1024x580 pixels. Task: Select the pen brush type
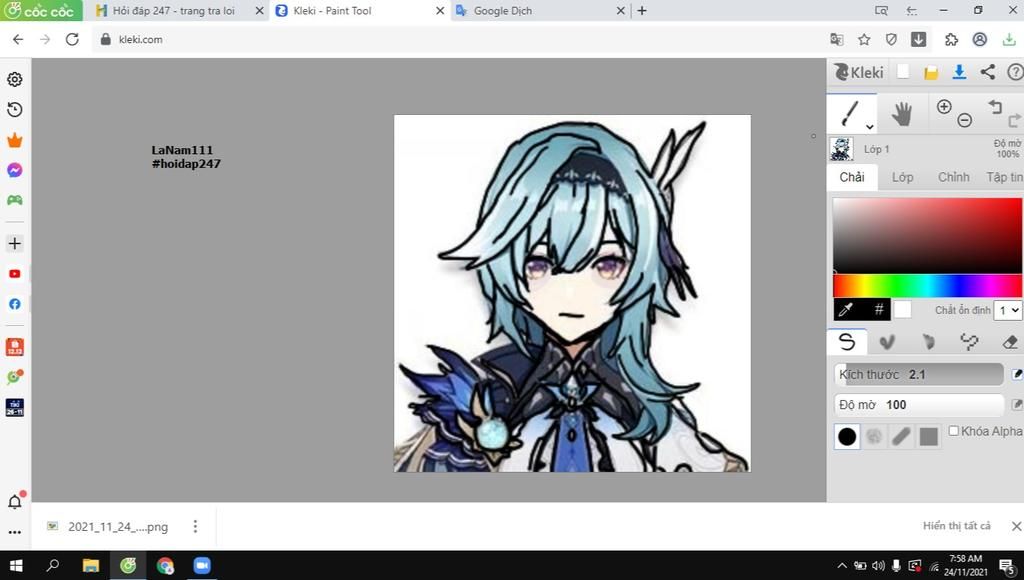point(846,342)
